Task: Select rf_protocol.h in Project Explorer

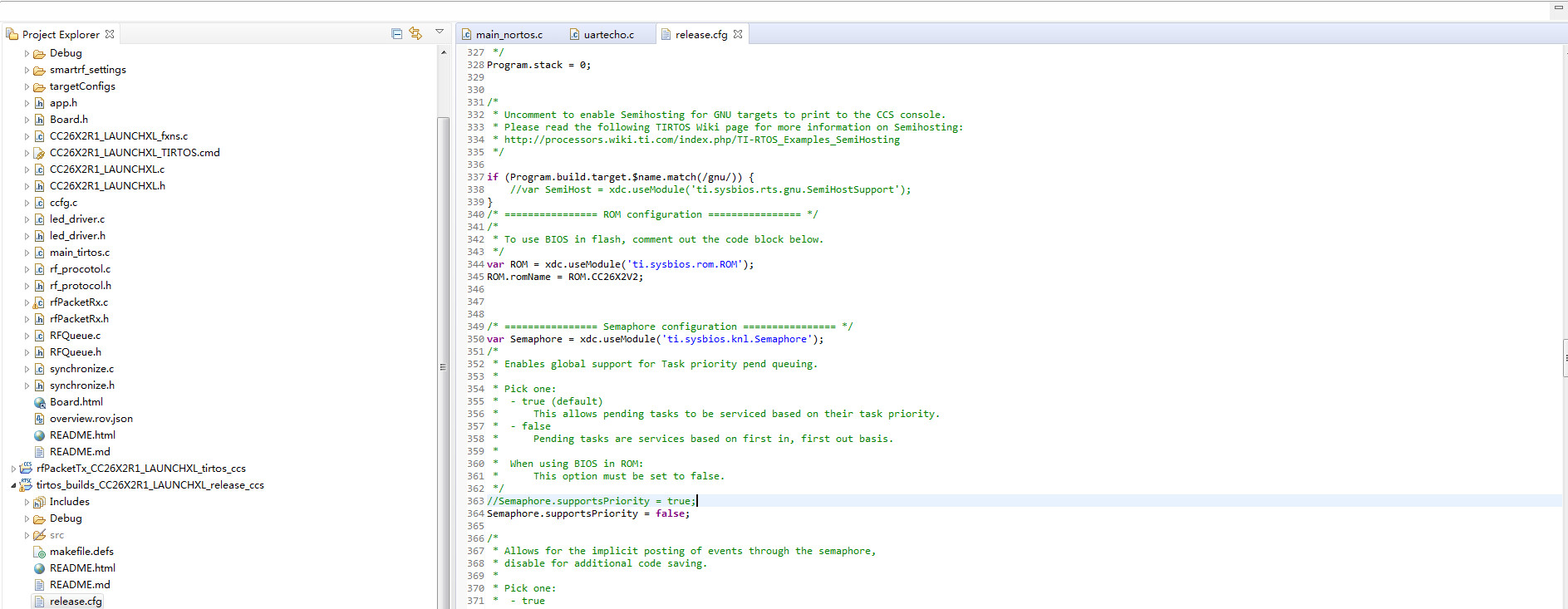Action: tap(80, 286)
